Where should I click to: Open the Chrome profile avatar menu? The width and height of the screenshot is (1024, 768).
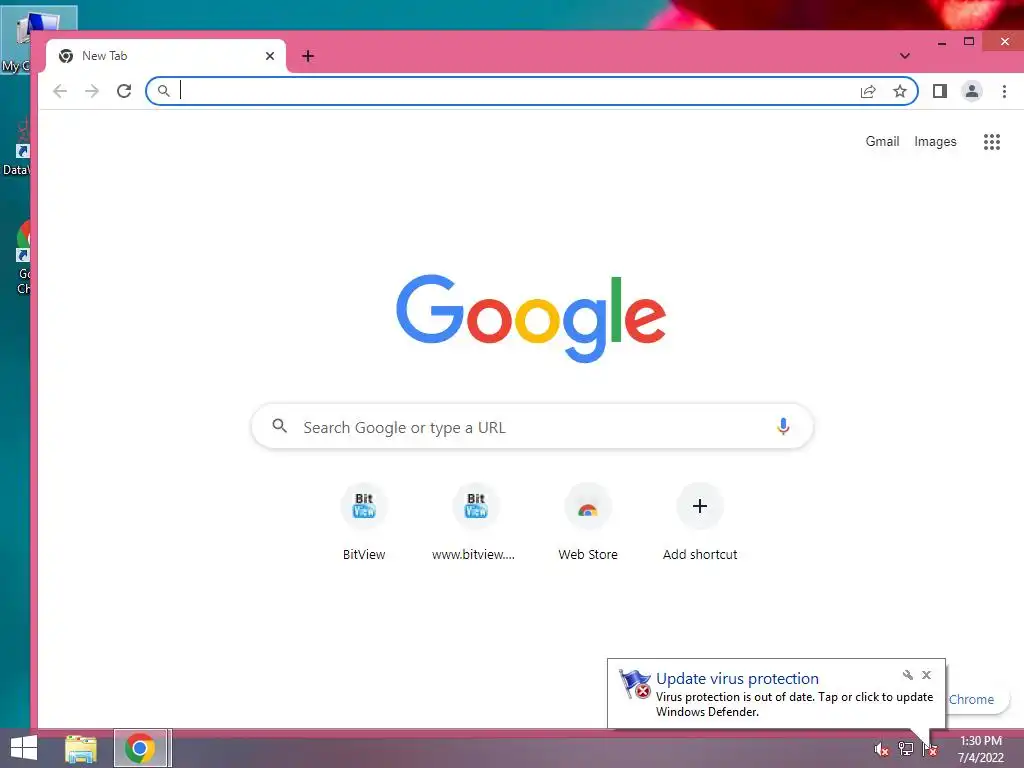click(972, 91)
